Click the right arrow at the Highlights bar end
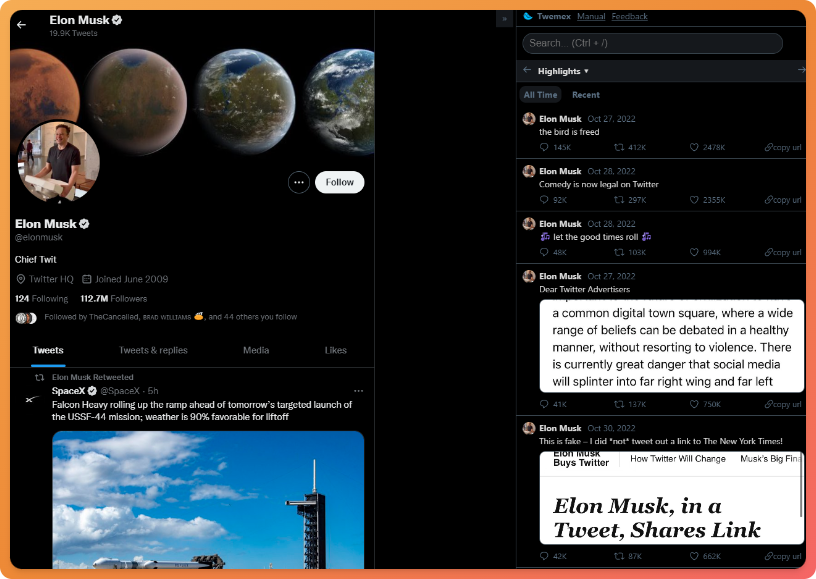This screenshot has width=816, height=579. (801, 70)
